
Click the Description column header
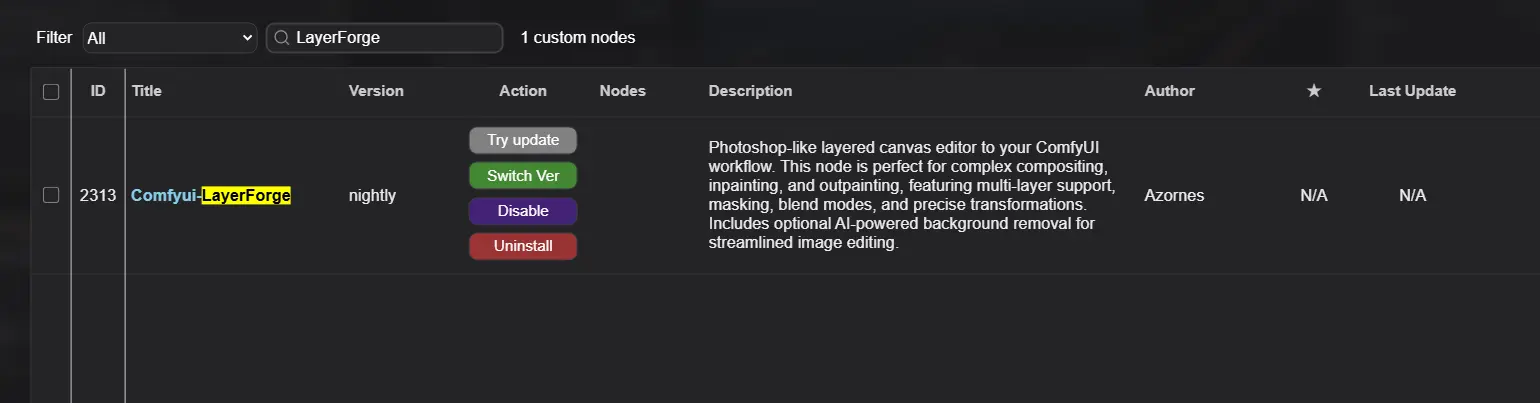pyautogui.click(x=750, y=91)
